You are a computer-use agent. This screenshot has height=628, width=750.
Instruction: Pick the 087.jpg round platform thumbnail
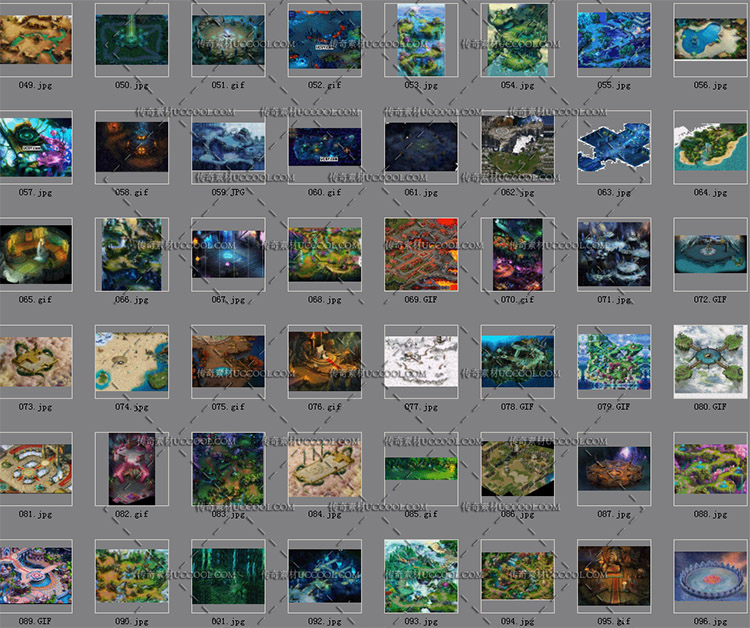coord(614,469)
